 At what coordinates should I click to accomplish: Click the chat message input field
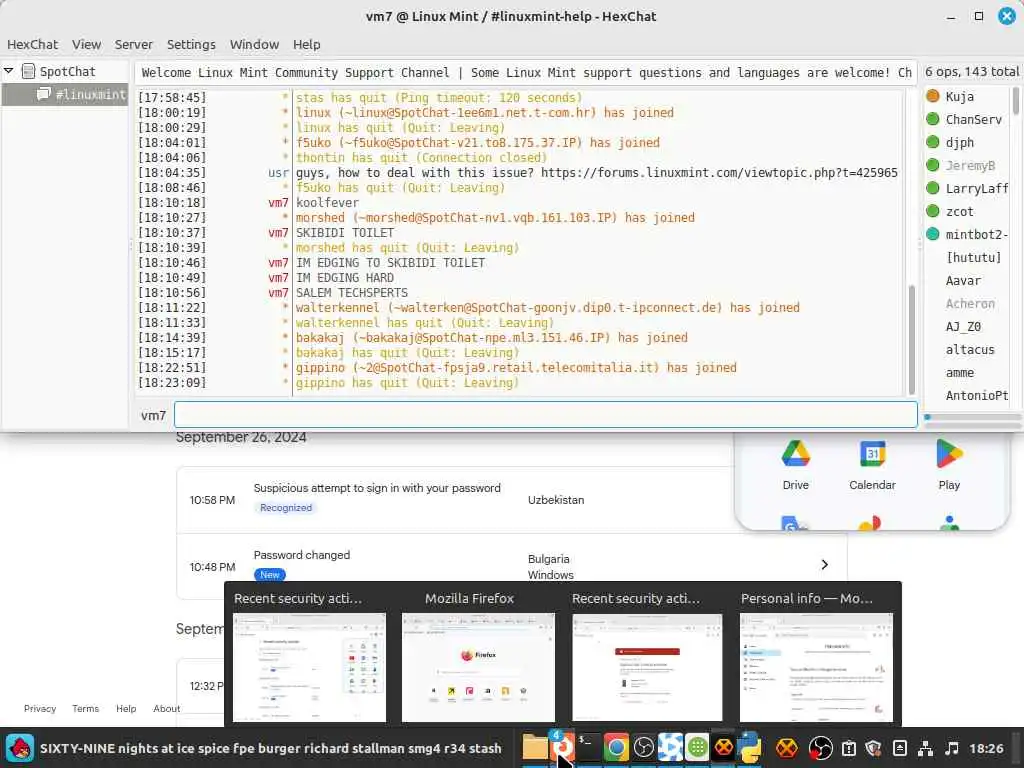[545, 415]
